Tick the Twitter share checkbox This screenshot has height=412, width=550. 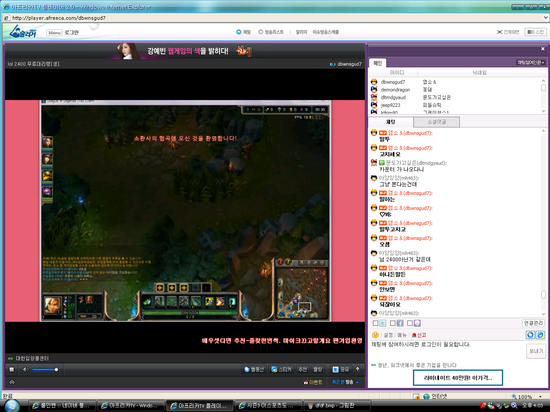pos(375,323)
